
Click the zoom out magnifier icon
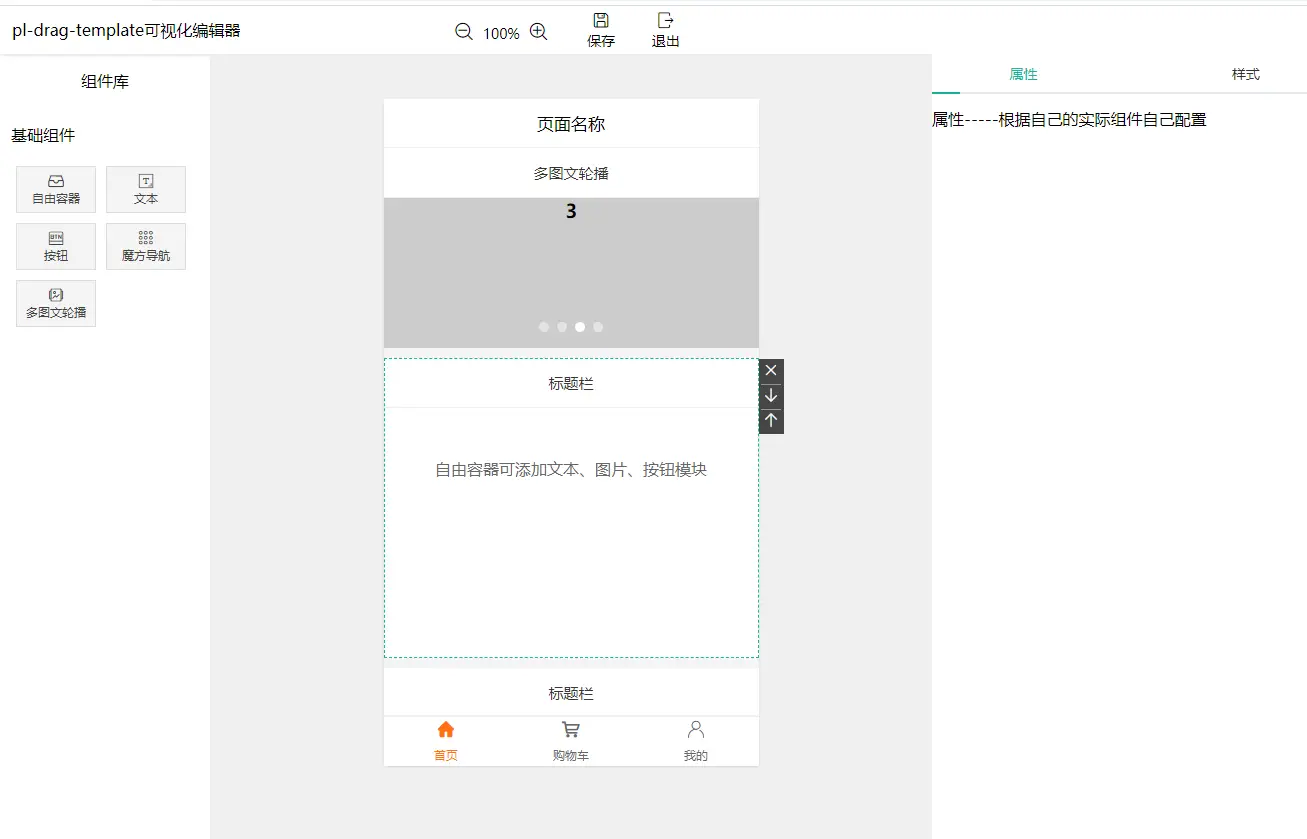(x=464, y=32)
